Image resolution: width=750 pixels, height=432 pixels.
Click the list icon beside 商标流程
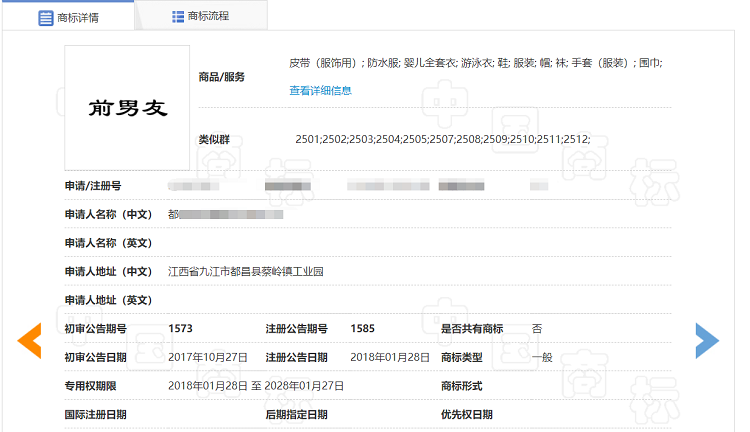177,17
